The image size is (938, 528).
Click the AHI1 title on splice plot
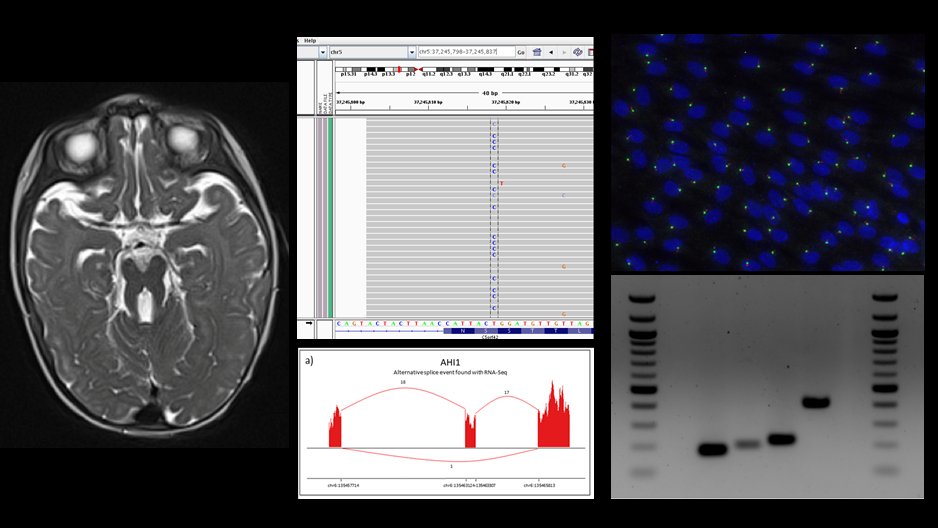point(450,362)
